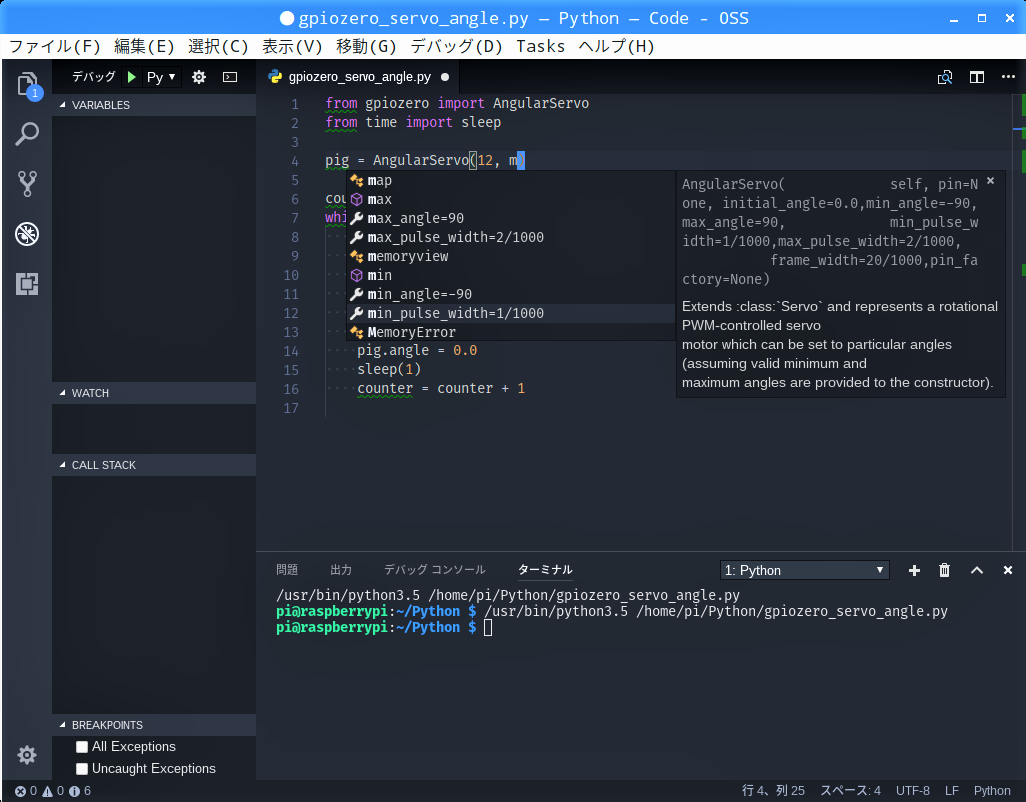Open the デバッグ(D) menu
The image size is (1026, 802).
point(457,46)
